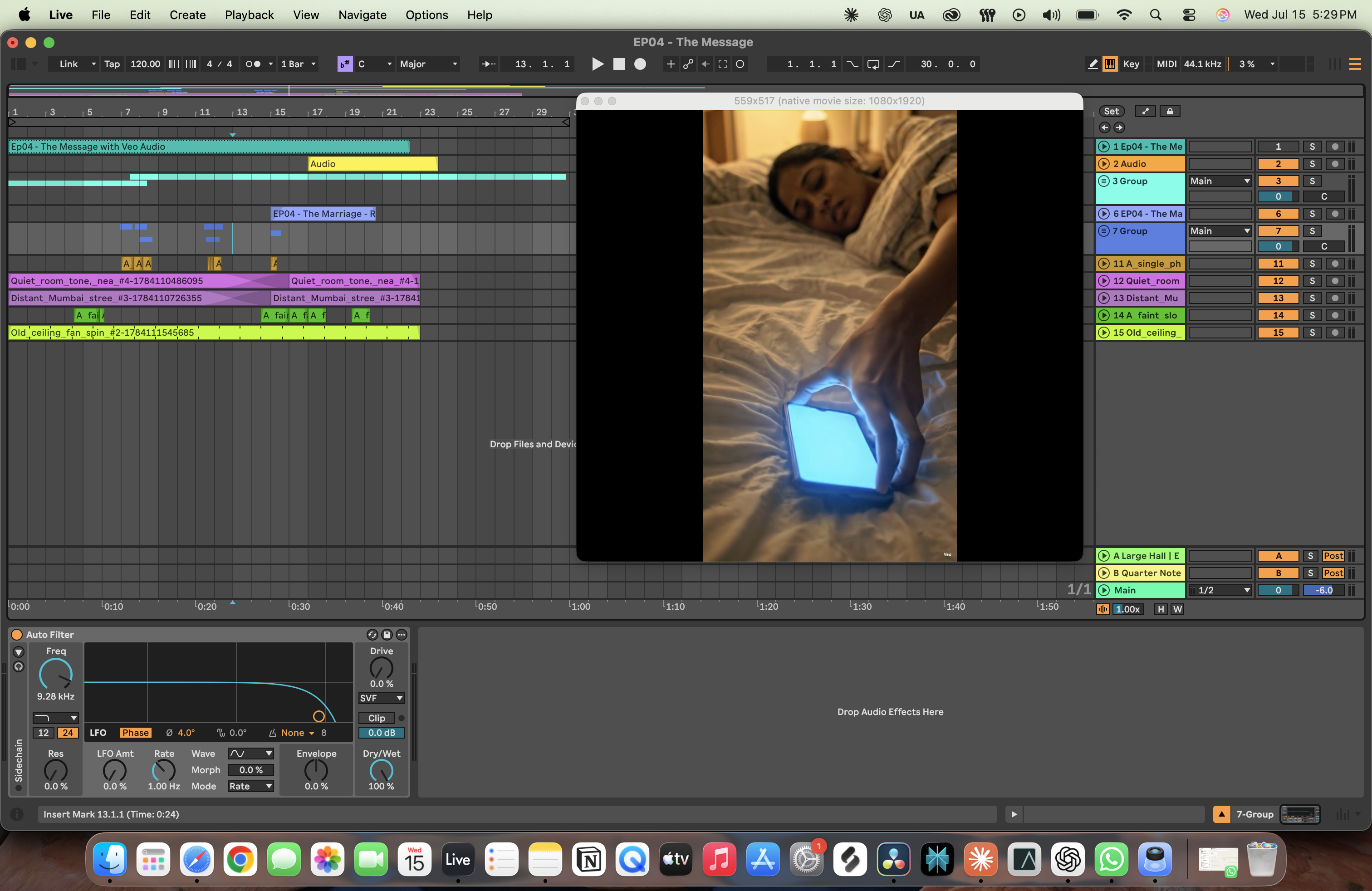Open the Navigate menu
Image resolution: width=1372 pixels, height=891 pixels.
click(362, 15)
